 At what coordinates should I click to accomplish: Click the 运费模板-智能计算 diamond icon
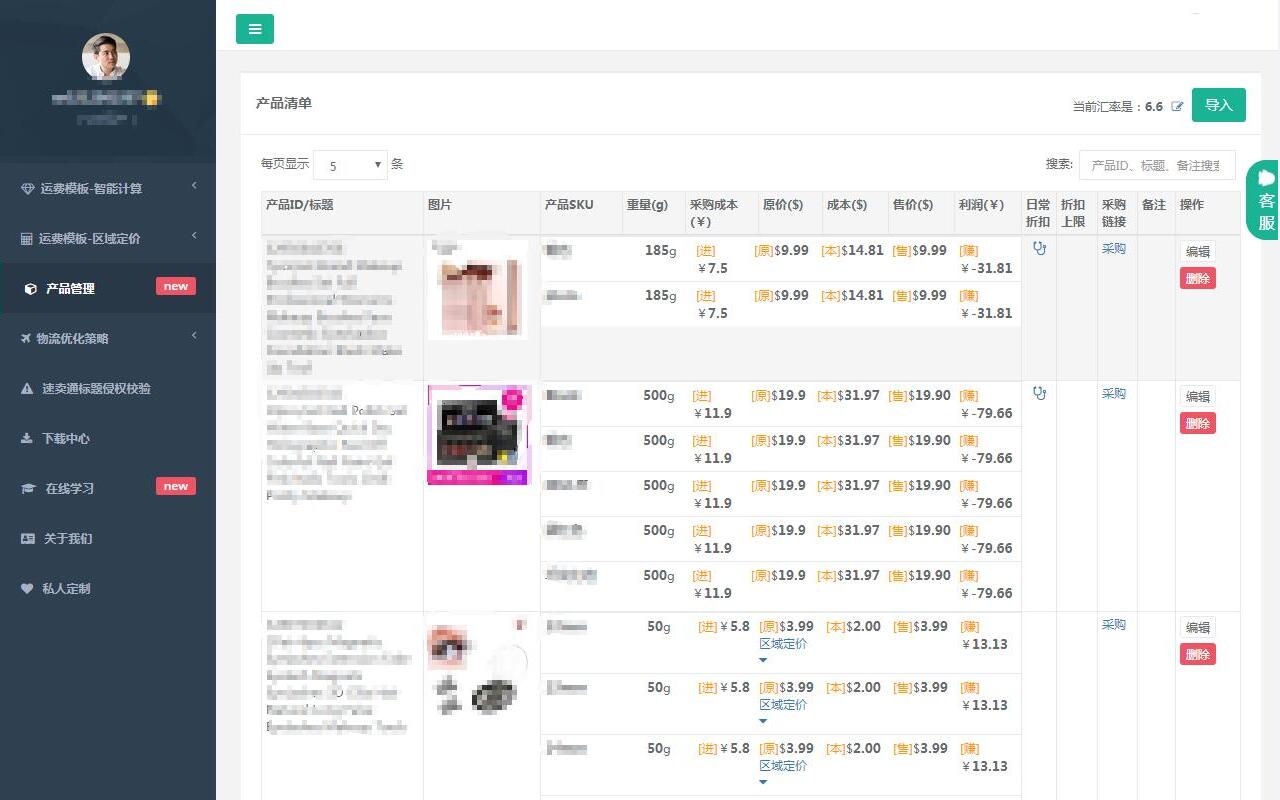tap(22, 188)
